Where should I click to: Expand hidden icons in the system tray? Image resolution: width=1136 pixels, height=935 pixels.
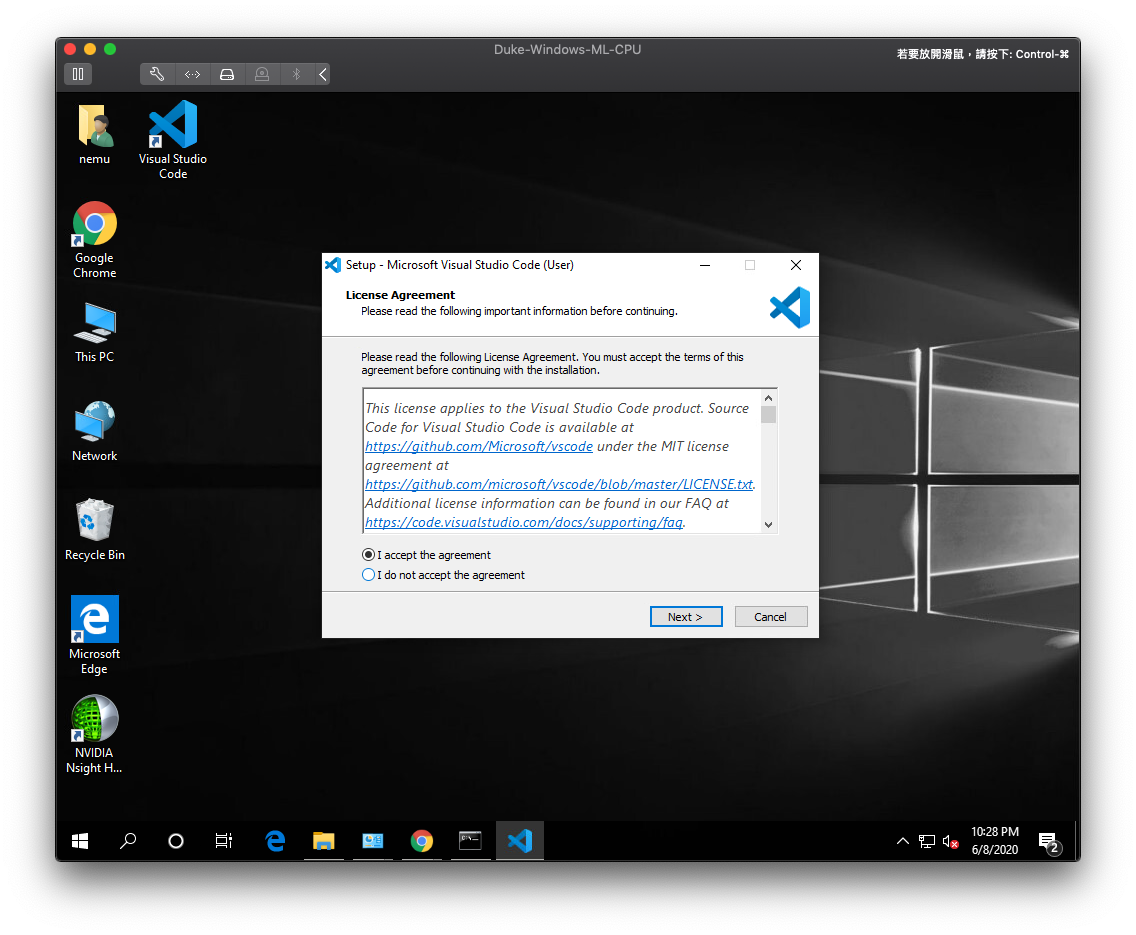[x=902, y=841]
